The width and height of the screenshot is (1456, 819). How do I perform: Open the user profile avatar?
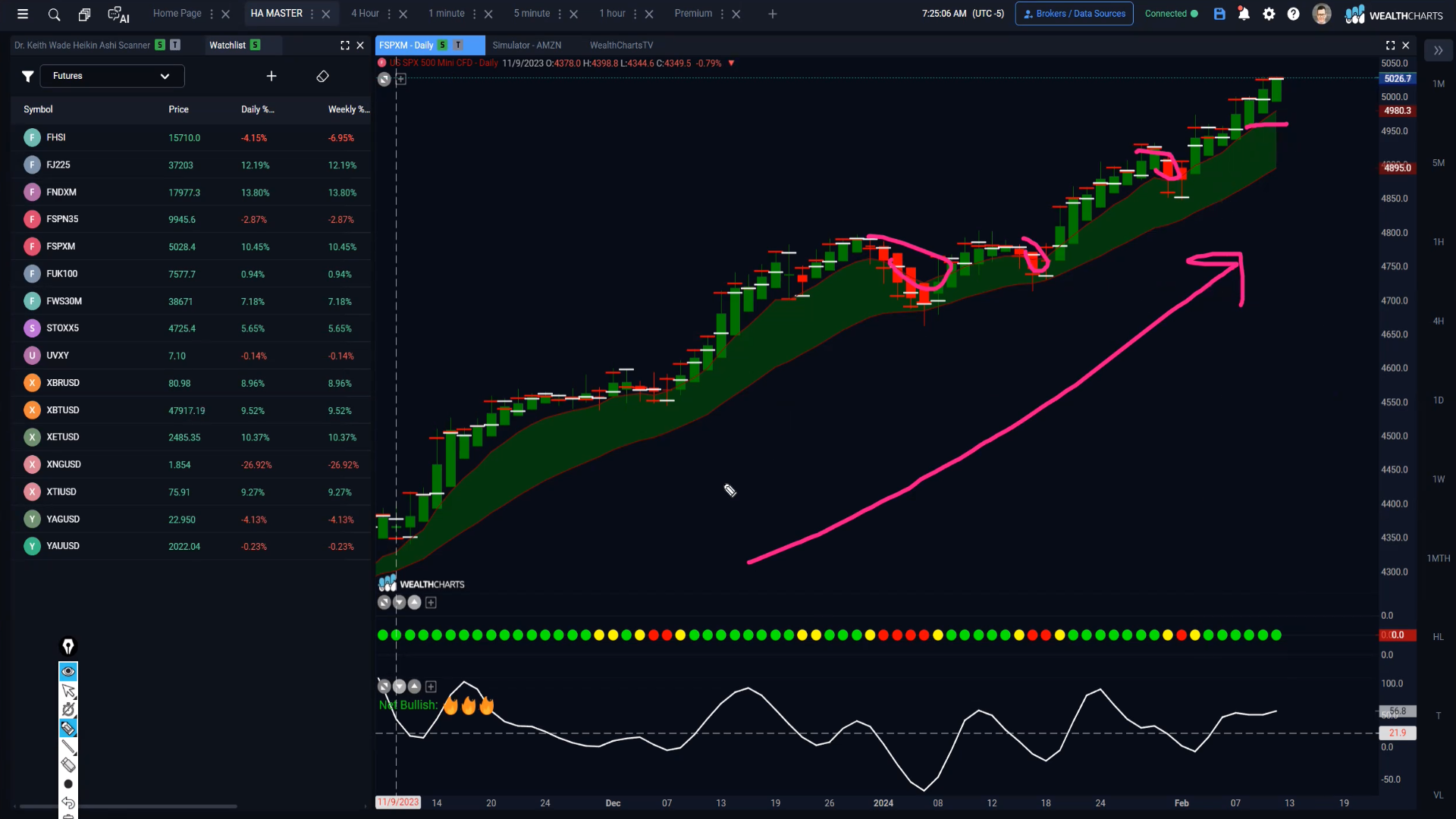pos(1321,14)
